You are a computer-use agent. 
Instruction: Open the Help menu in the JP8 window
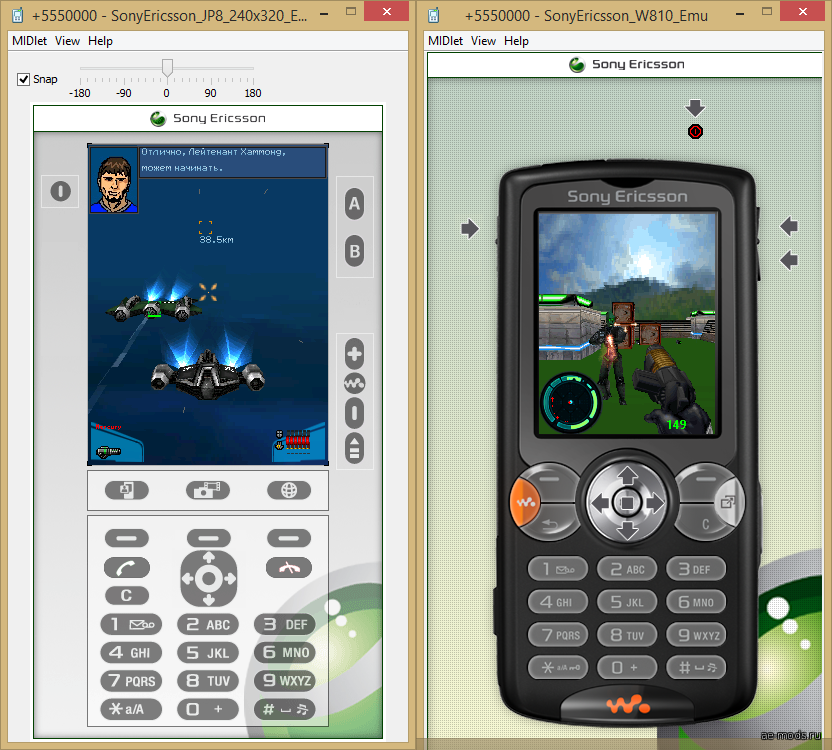click(100, 41)
